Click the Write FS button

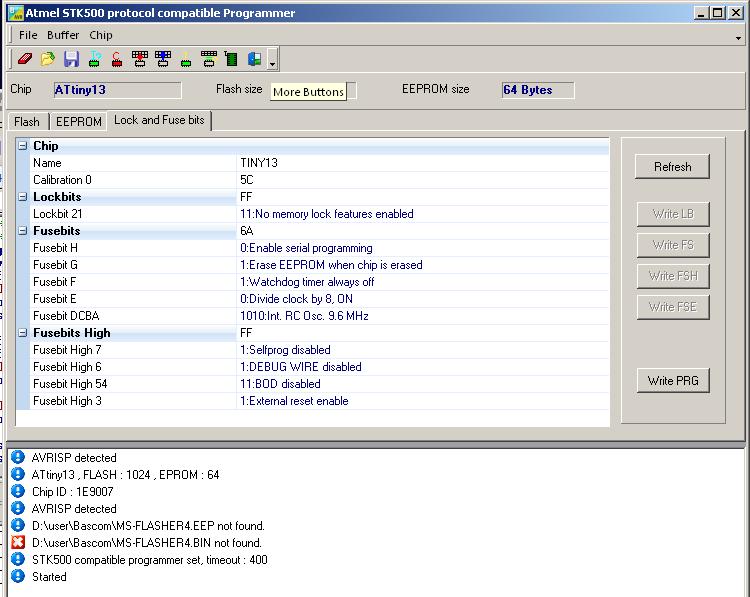coord(673,245)
